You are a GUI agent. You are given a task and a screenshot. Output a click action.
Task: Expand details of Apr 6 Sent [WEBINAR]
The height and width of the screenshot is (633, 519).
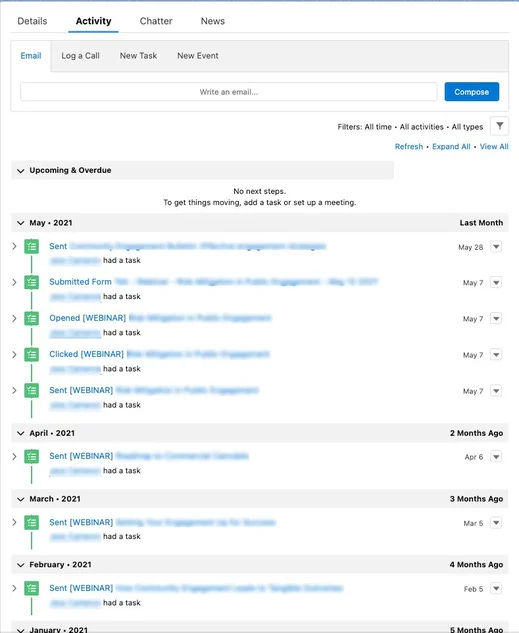coord(15,457)
